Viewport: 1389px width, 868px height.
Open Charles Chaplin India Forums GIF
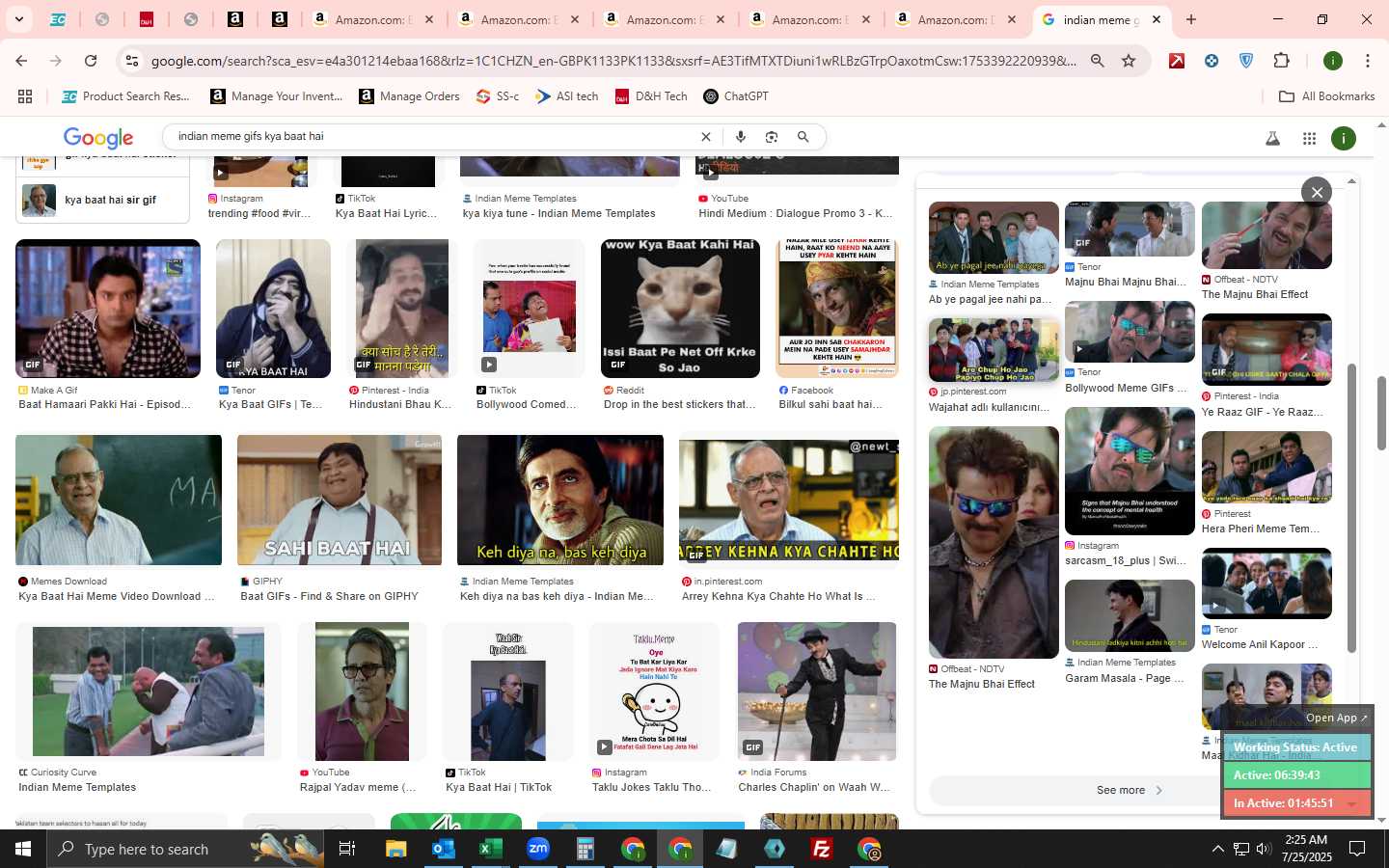[817, 692]
